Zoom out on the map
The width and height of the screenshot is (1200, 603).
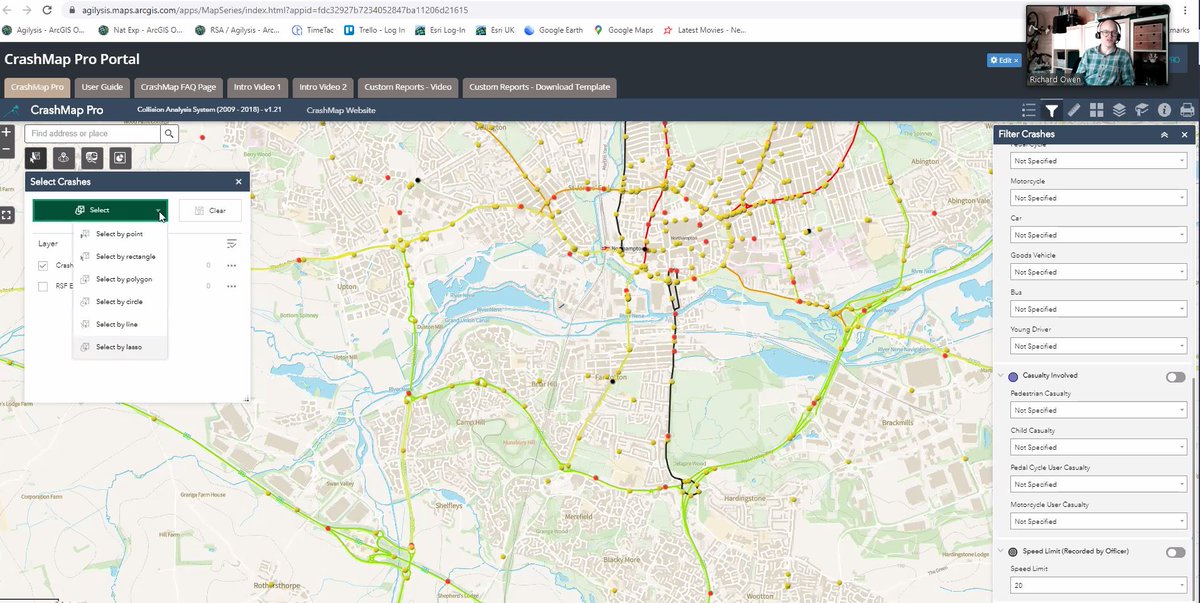pos(7,149)
